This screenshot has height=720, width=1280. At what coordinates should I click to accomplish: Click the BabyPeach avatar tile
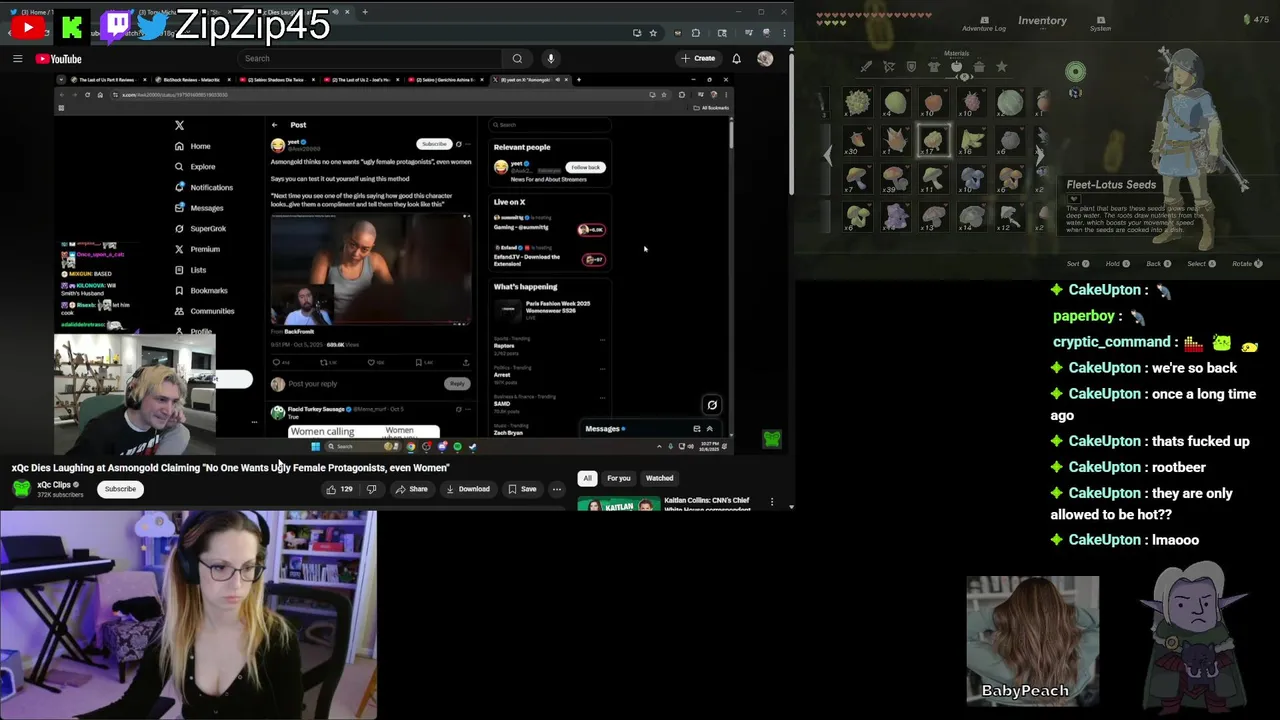pos(1032,640)
